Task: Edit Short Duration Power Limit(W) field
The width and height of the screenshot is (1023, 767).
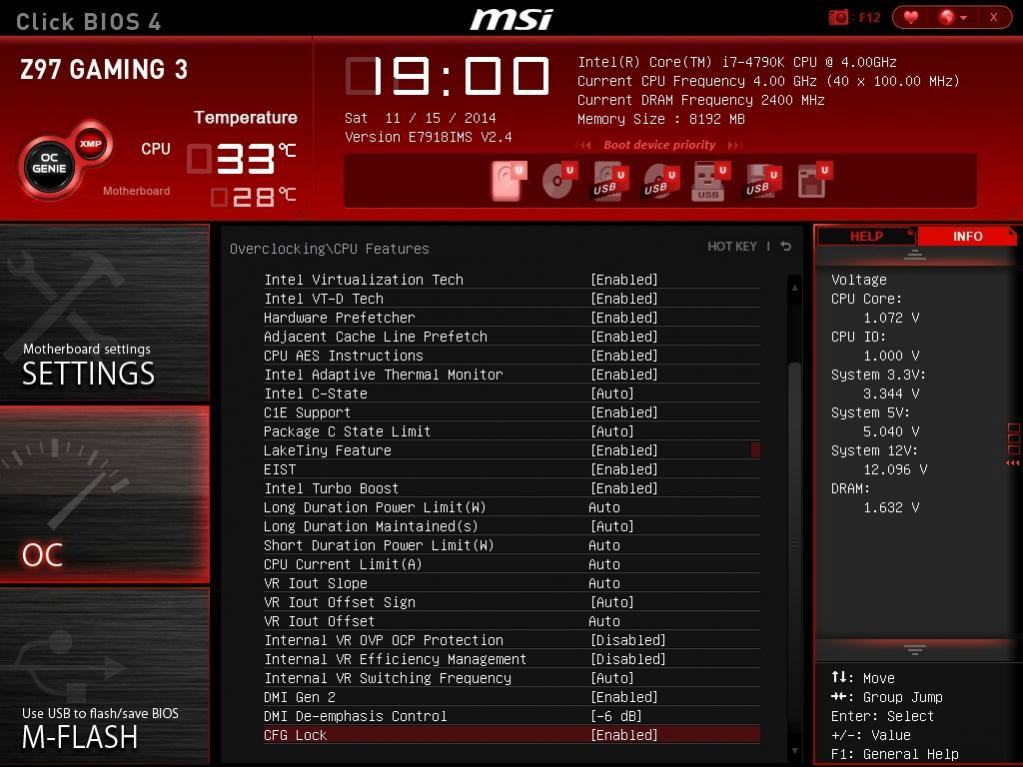Action: 604,545
